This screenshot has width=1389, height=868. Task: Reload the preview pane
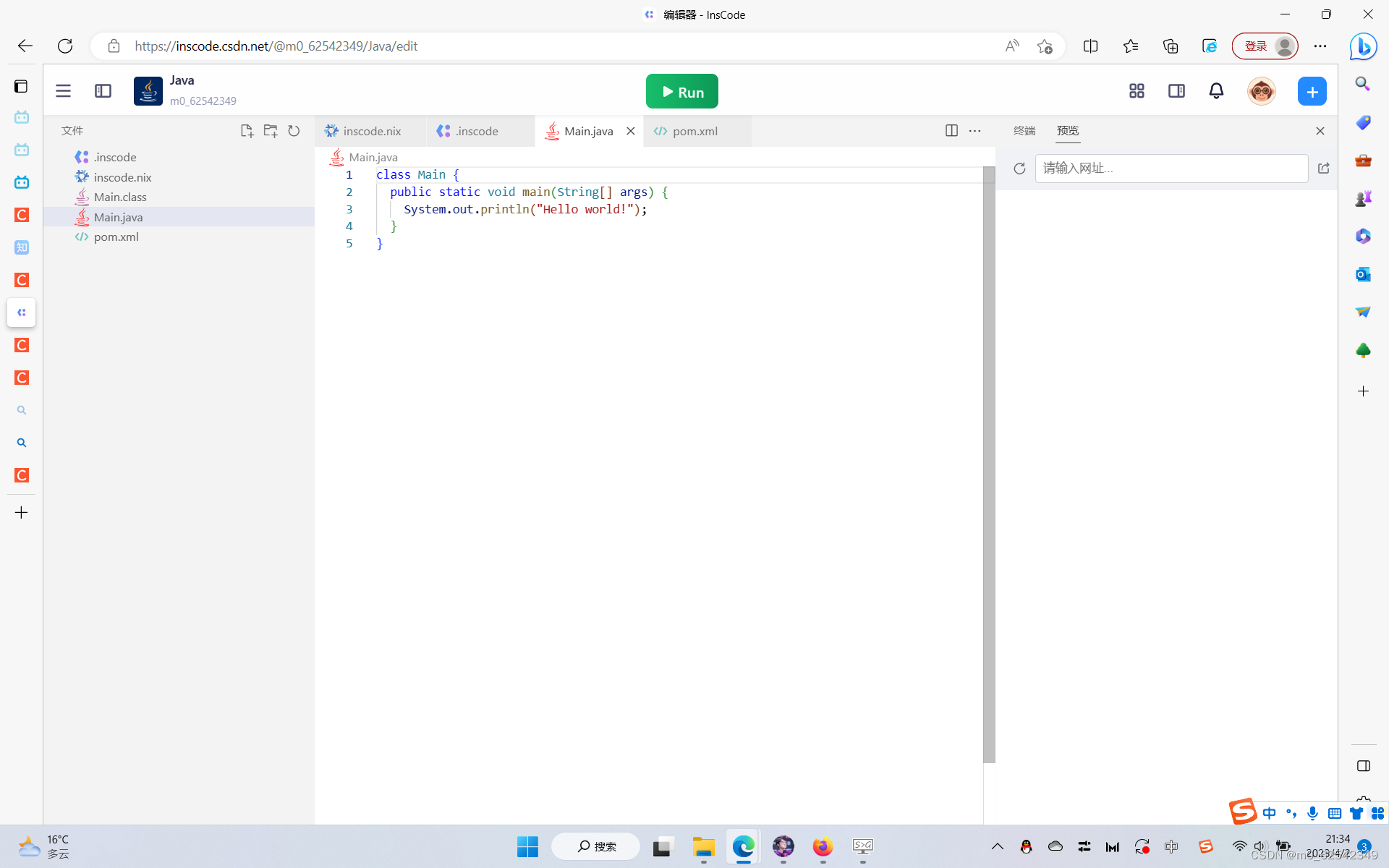point(1019,169)
